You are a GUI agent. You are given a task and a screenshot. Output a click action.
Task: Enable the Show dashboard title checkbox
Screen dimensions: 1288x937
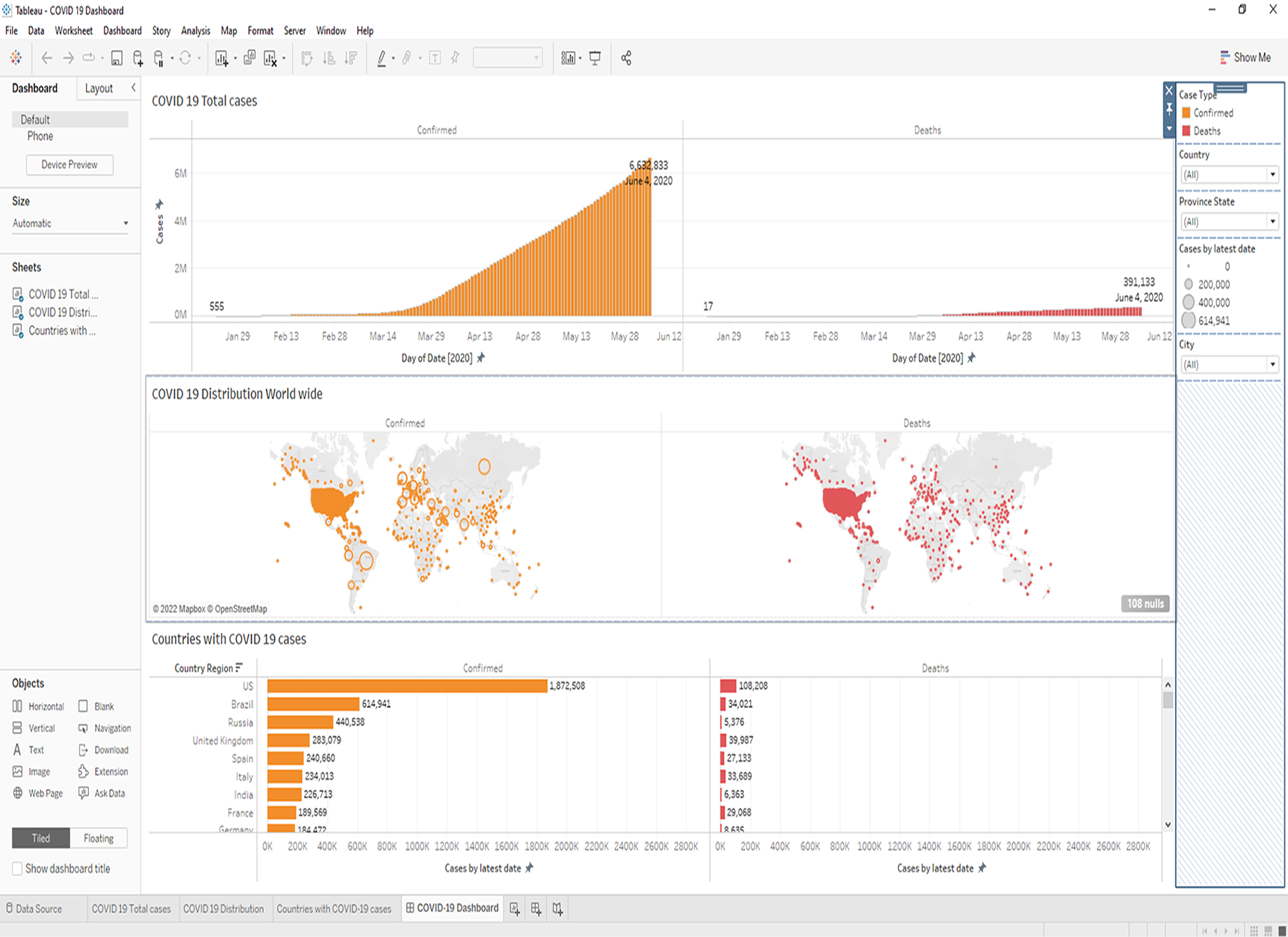coord(17,868)
